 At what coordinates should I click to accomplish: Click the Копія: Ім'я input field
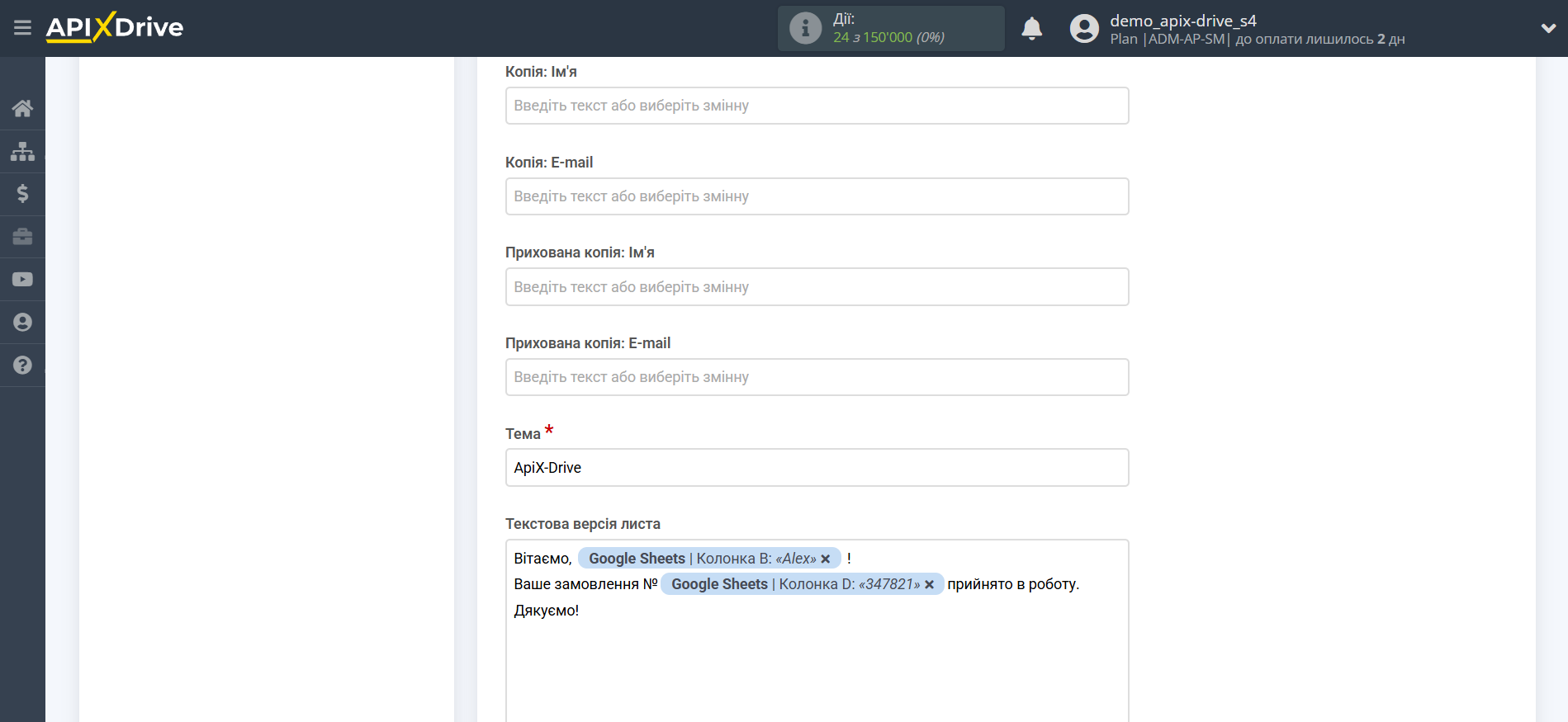point(817,106)
